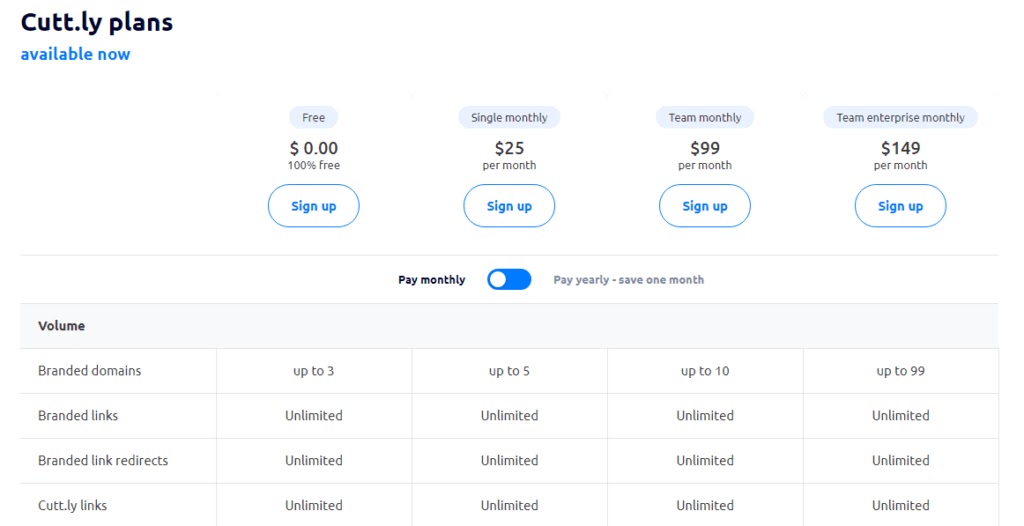Select the Team enterprise monthly badge

click(x=900, y=117)
